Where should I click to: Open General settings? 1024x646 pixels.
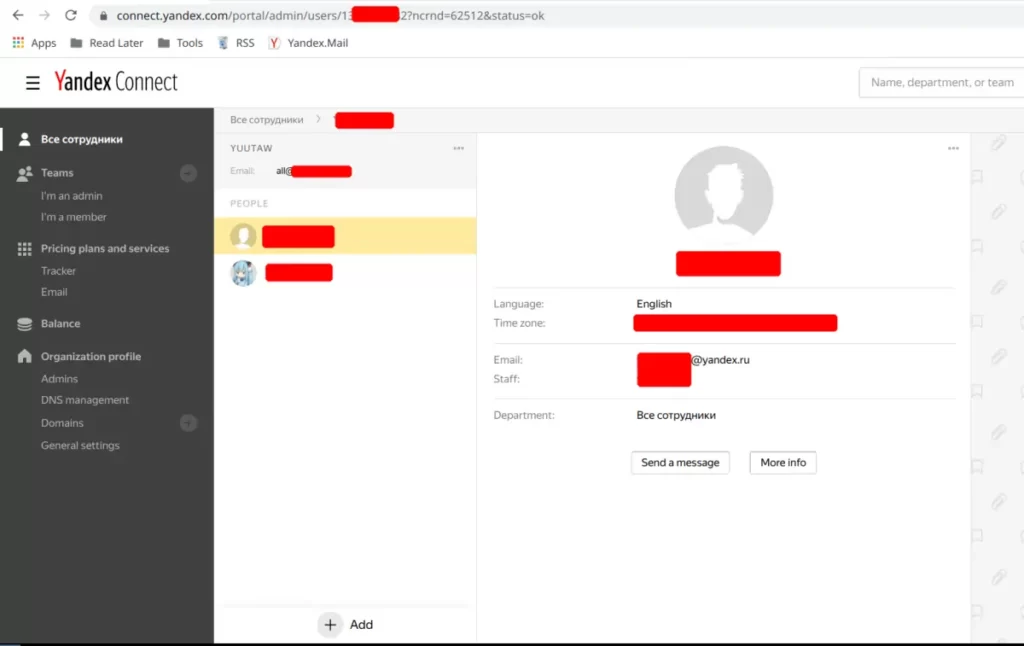pos(80,445)
